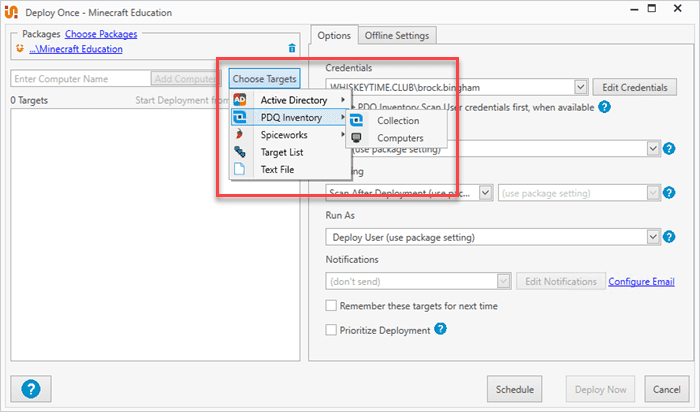Focus the Enter Computer Name field
Image resolution: width=700 pixels, height=412 pixels.
point(81,79)
